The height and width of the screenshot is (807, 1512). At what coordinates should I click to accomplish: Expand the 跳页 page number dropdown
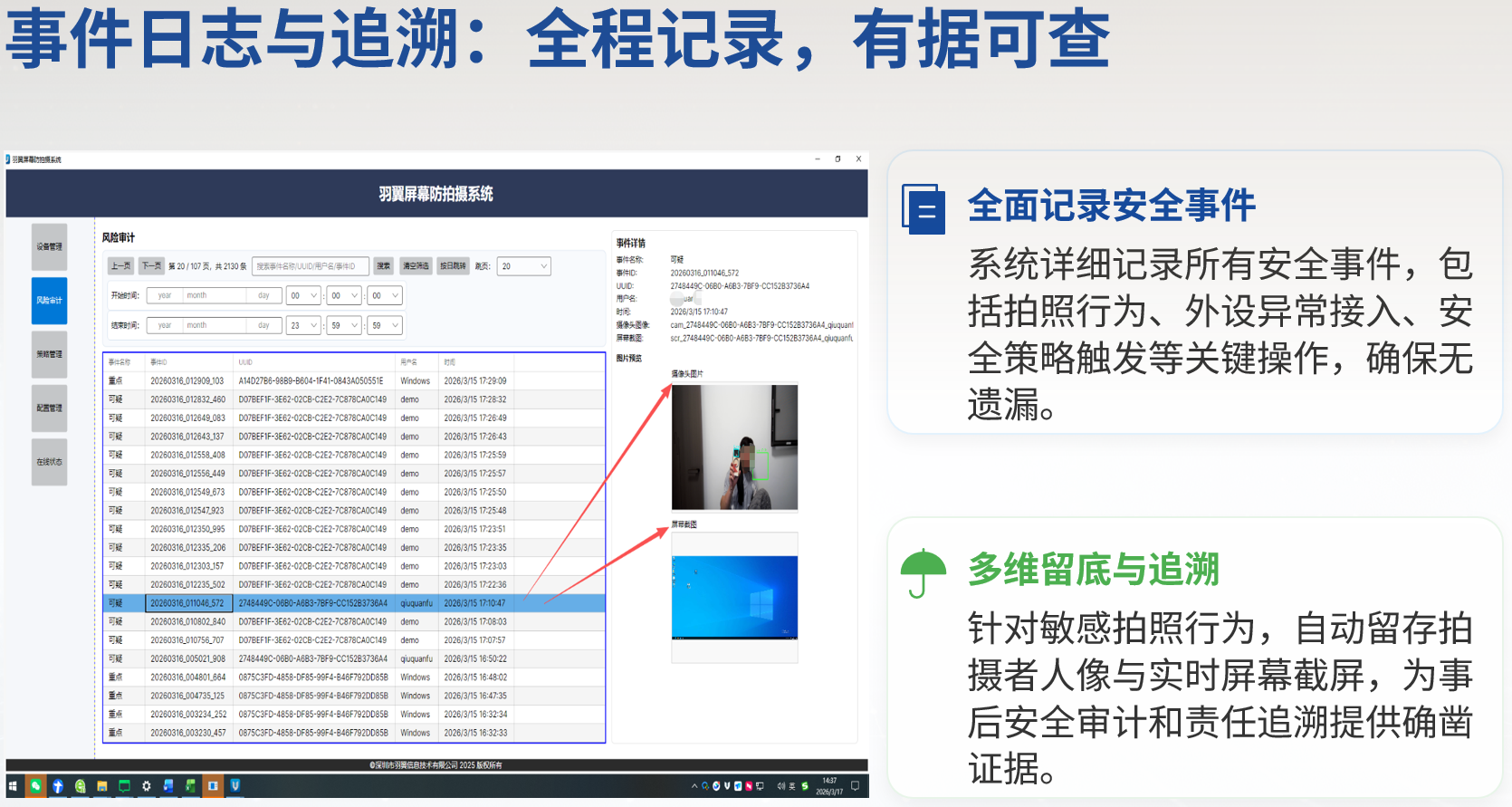[524, 266]
